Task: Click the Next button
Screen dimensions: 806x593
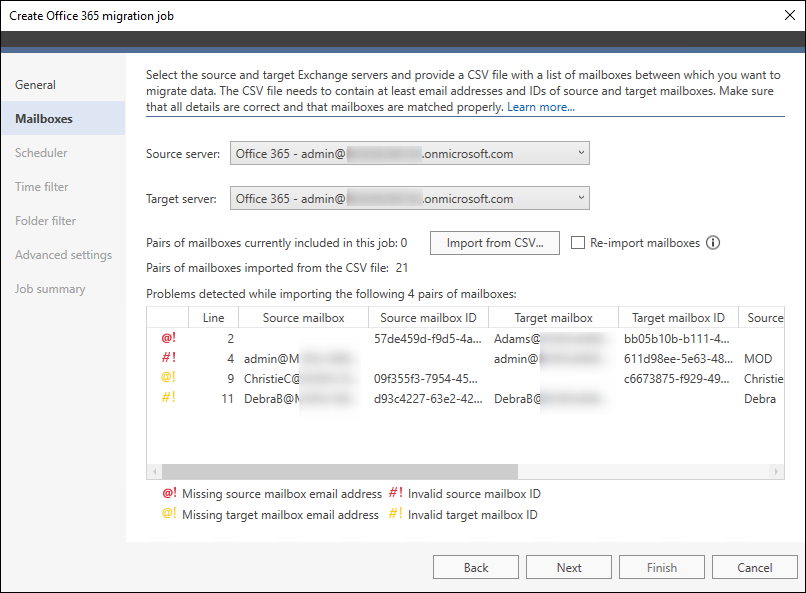Action: [x=569, y=567]
